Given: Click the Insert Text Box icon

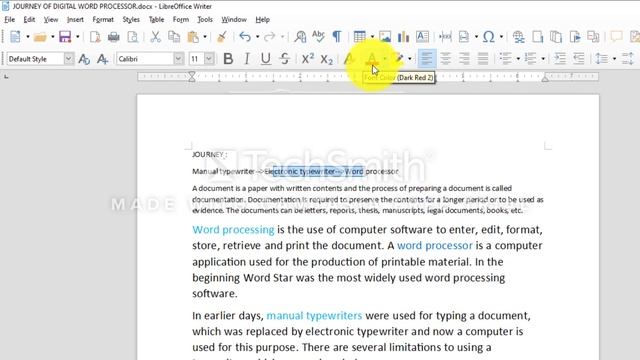Looking at the screenshot, I should click(422, 37).
